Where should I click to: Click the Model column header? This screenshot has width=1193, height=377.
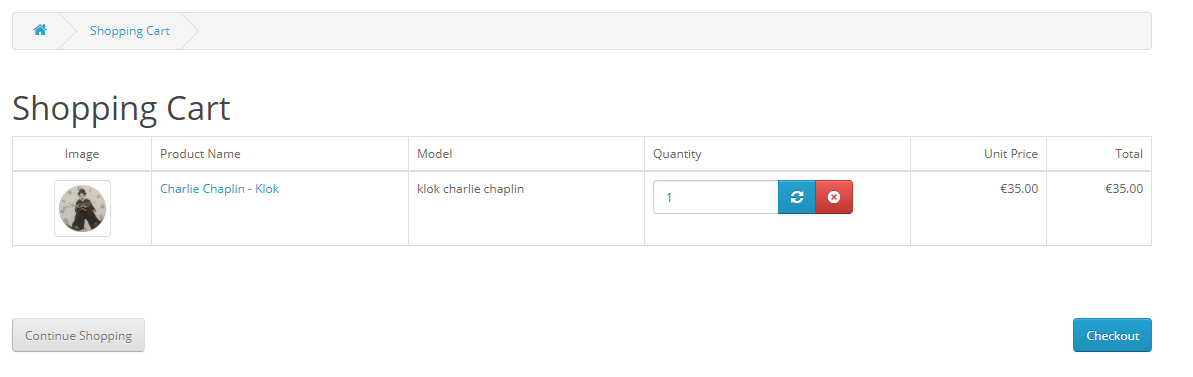(434, 154)
